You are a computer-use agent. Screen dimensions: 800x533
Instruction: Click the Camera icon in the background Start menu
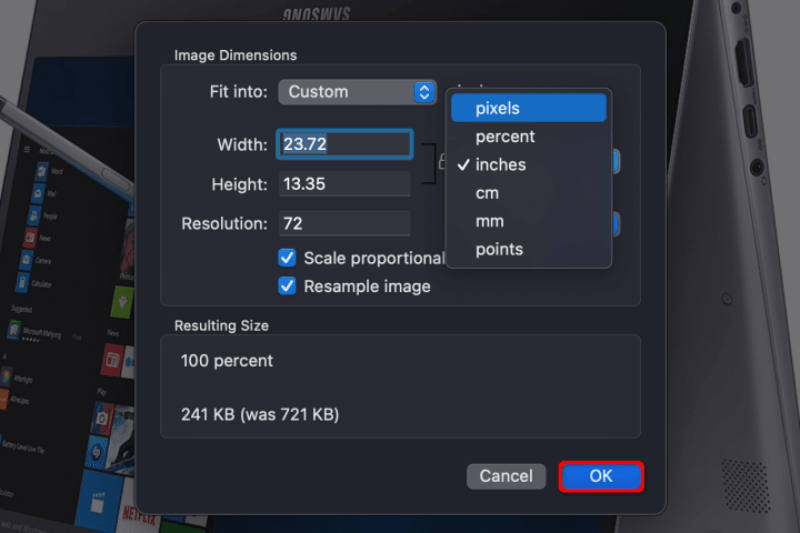tap(29, 260)
